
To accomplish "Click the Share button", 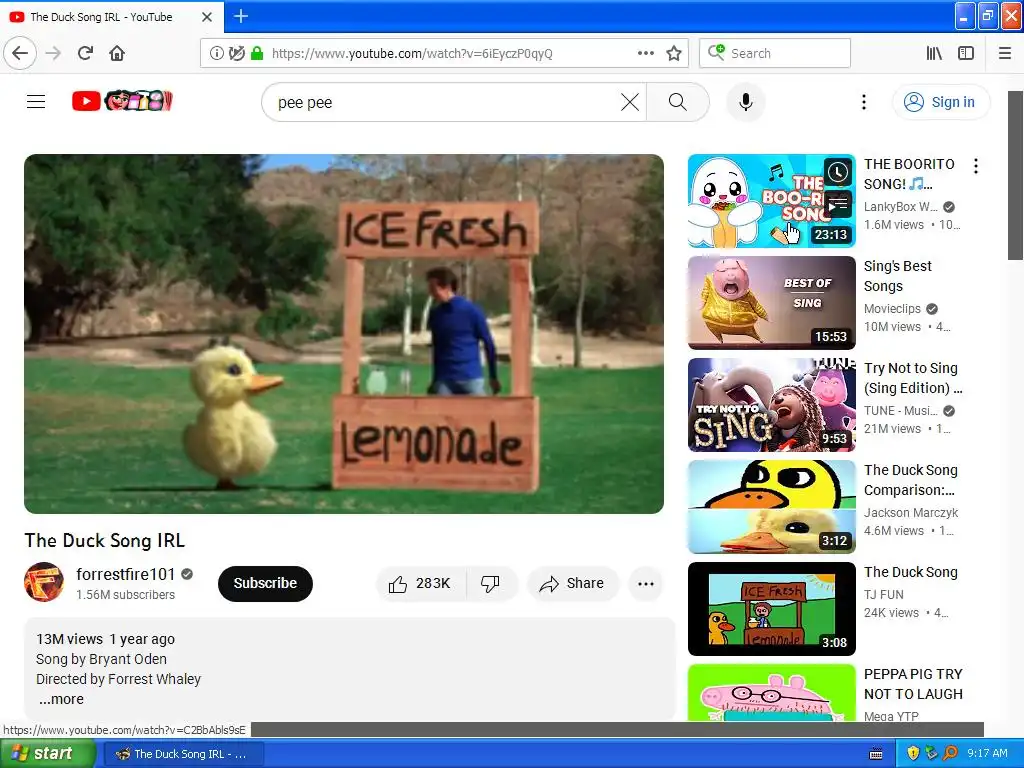I will pos(572,583).
